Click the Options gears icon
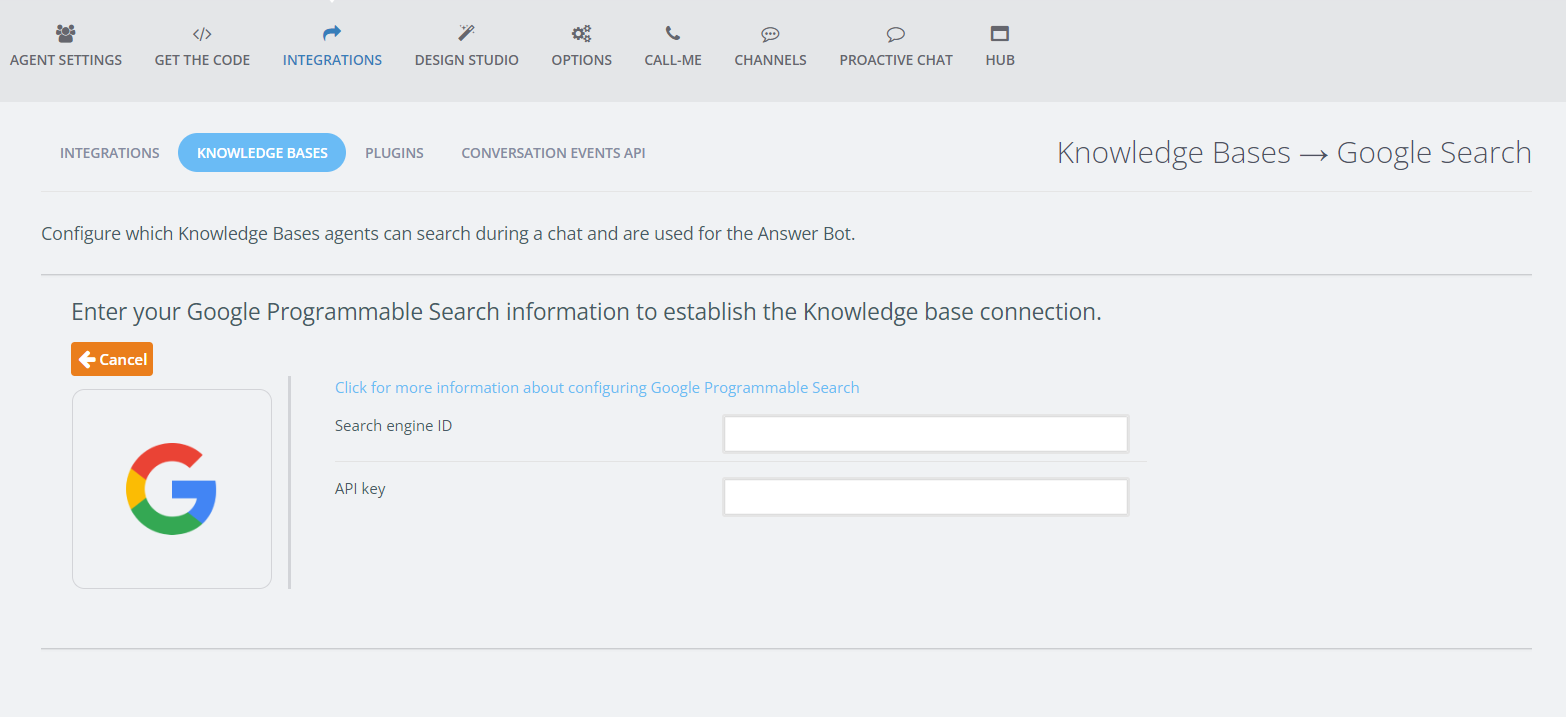The image size is (1566, 717). tap(581, 33)
